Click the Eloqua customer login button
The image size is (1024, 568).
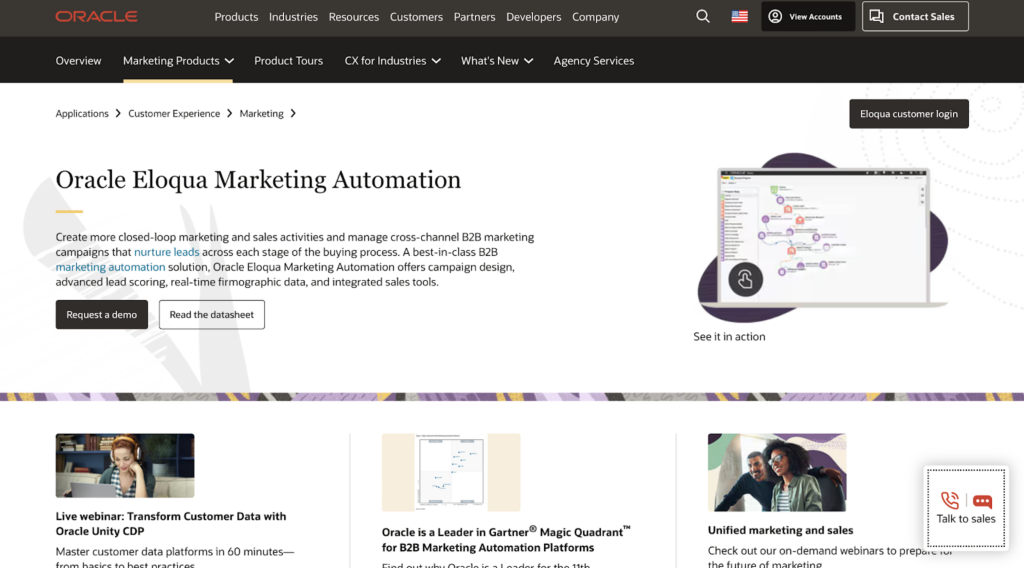(908, 114)
